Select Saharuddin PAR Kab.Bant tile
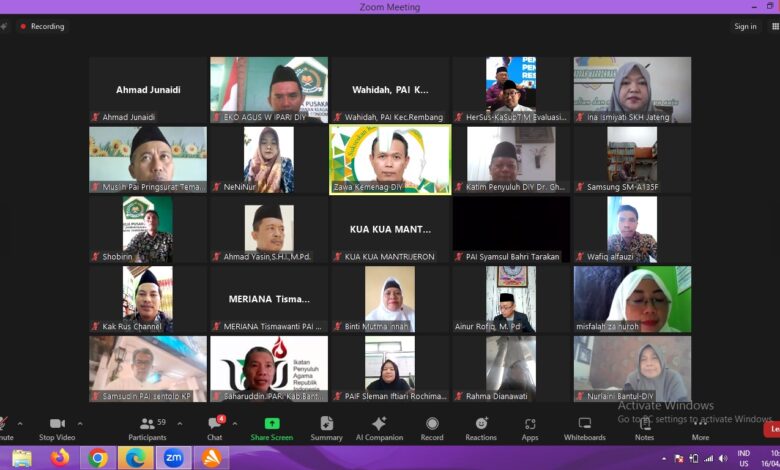 (x=269, y=369)
